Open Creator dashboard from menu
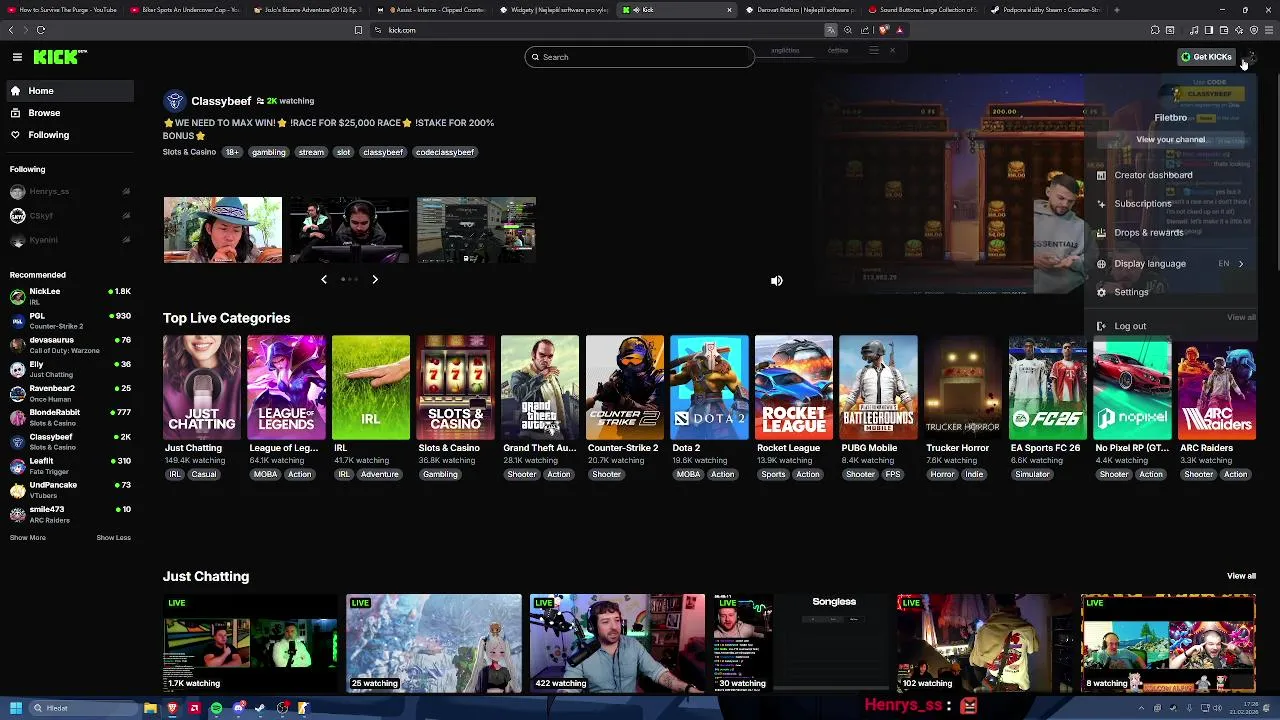1280x720 pixels. pyautogui.click(x=1170, y=175)
